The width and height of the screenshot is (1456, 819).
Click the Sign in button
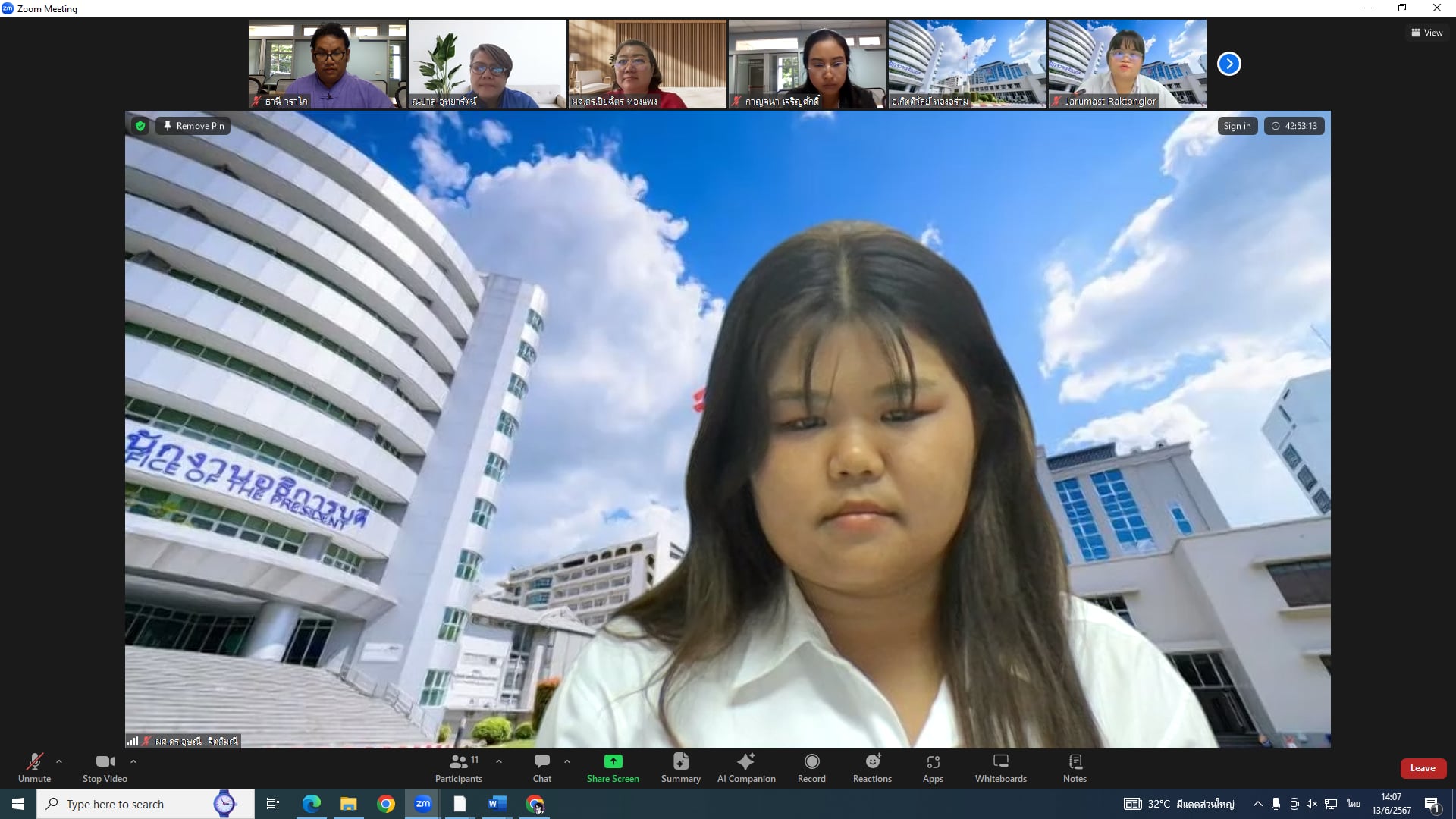[x=1237, y=126]
